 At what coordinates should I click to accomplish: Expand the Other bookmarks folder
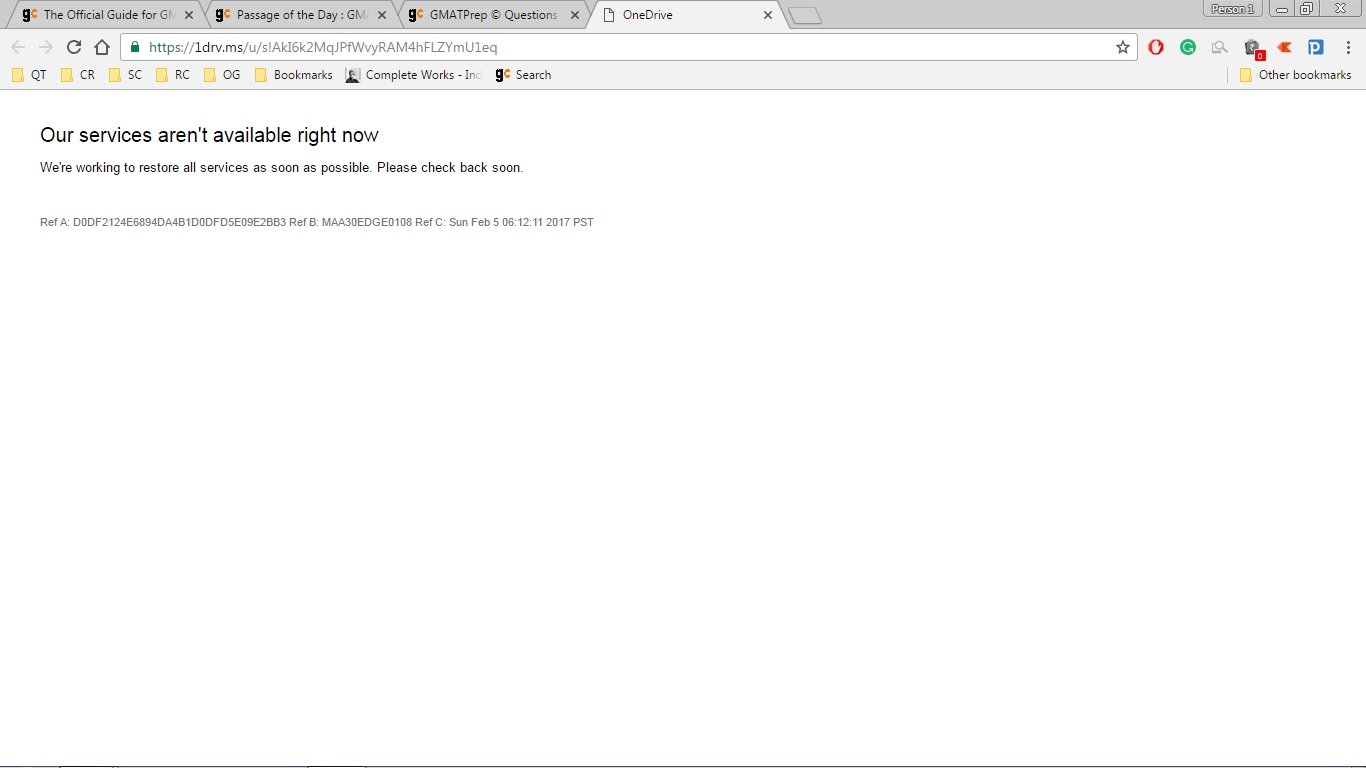pos(1295,75)
